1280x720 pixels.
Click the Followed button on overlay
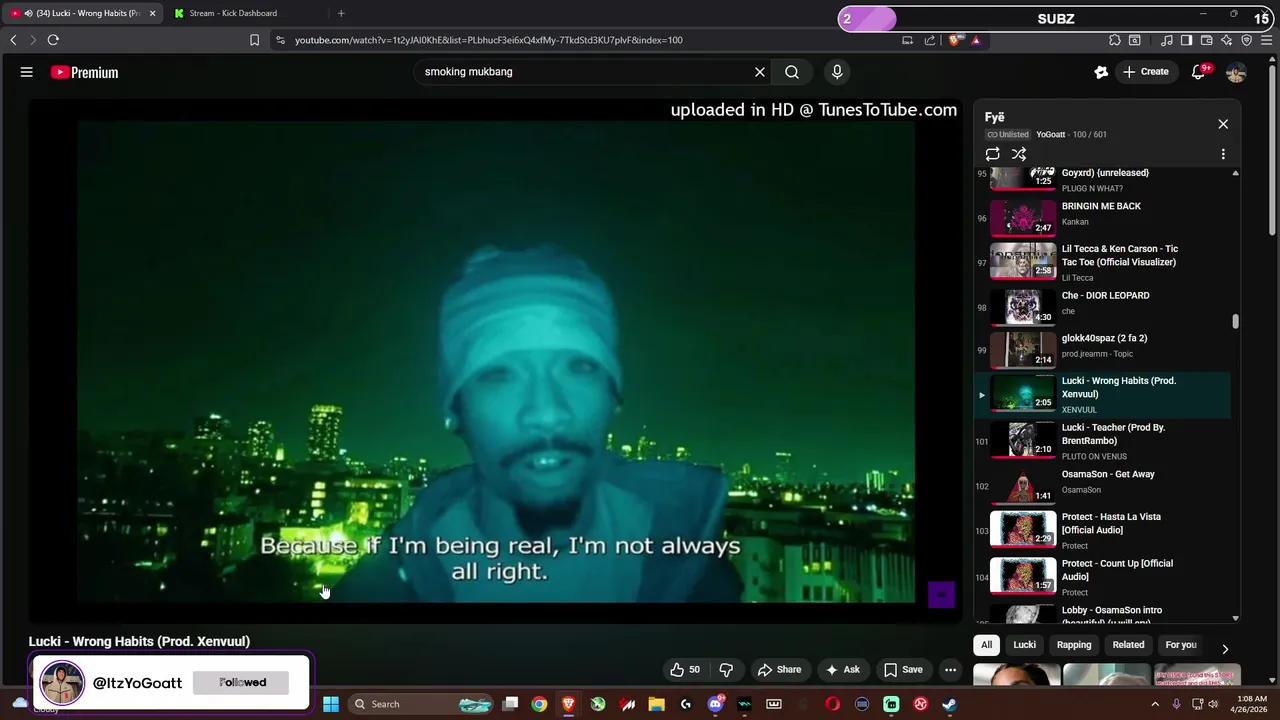(x=243, y=682)
